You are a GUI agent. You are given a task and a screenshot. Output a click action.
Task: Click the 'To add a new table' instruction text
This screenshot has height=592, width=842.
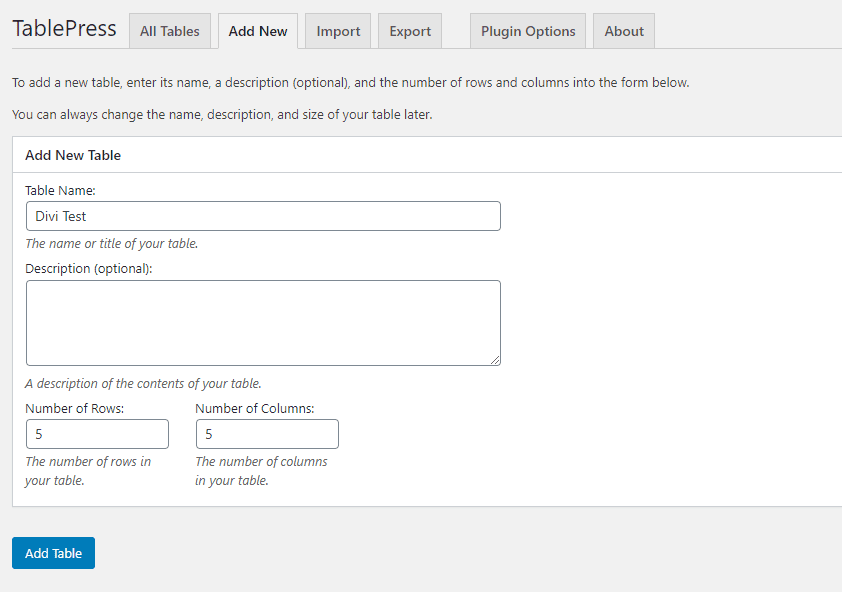coord(351,83)
